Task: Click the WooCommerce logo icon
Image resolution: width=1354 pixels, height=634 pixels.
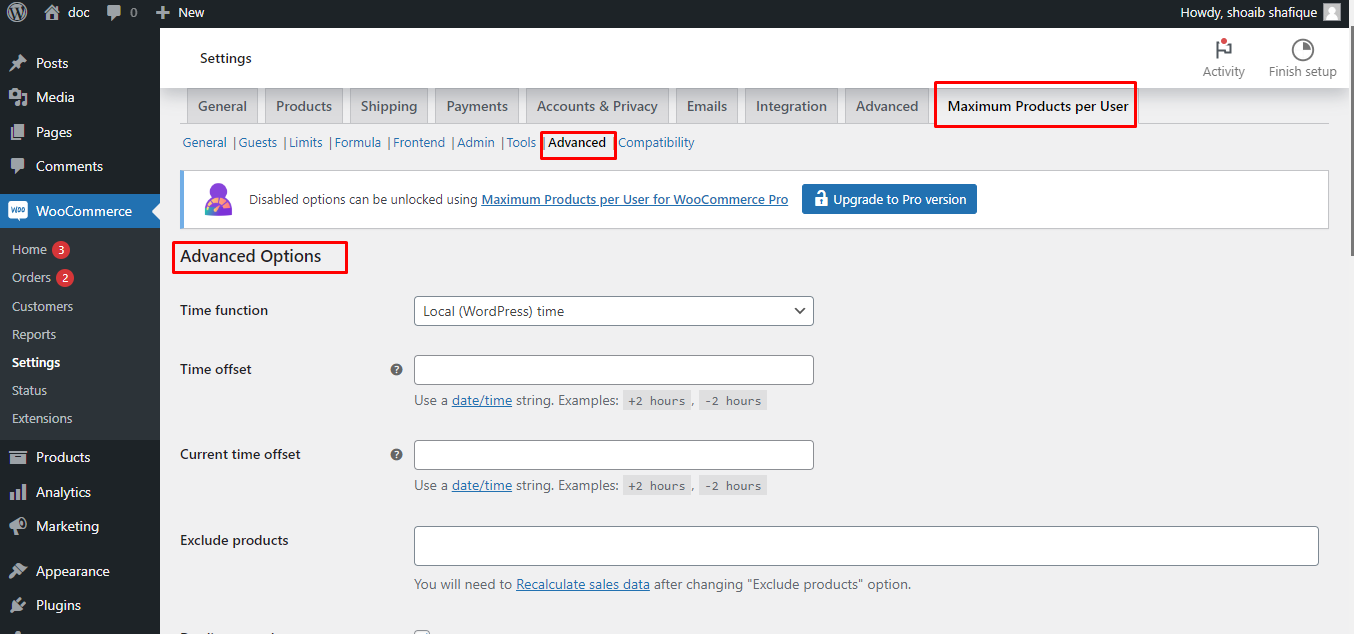Action: click(18, 211)
